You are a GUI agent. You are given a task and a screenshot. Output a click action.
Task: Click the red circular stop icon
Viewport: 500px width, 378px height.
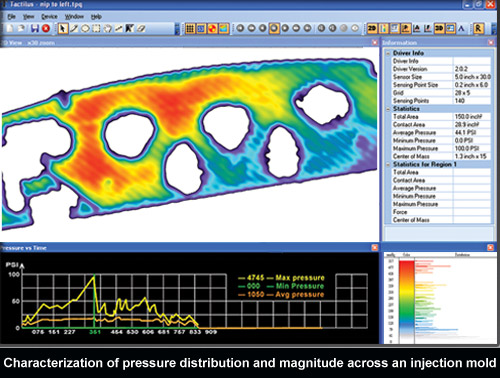coord(46,29)
